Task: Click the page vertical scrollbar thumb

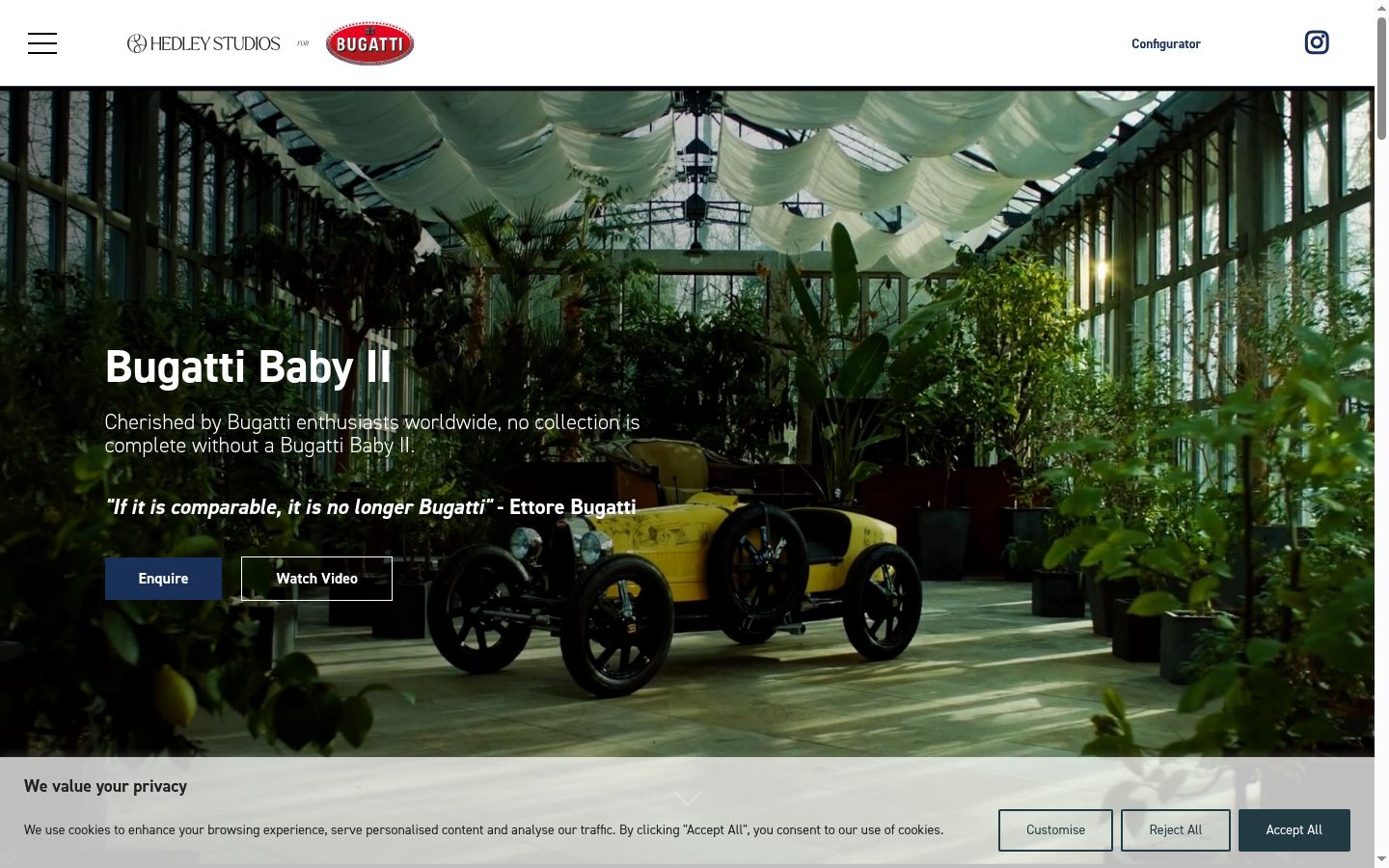Action: 1381,79
